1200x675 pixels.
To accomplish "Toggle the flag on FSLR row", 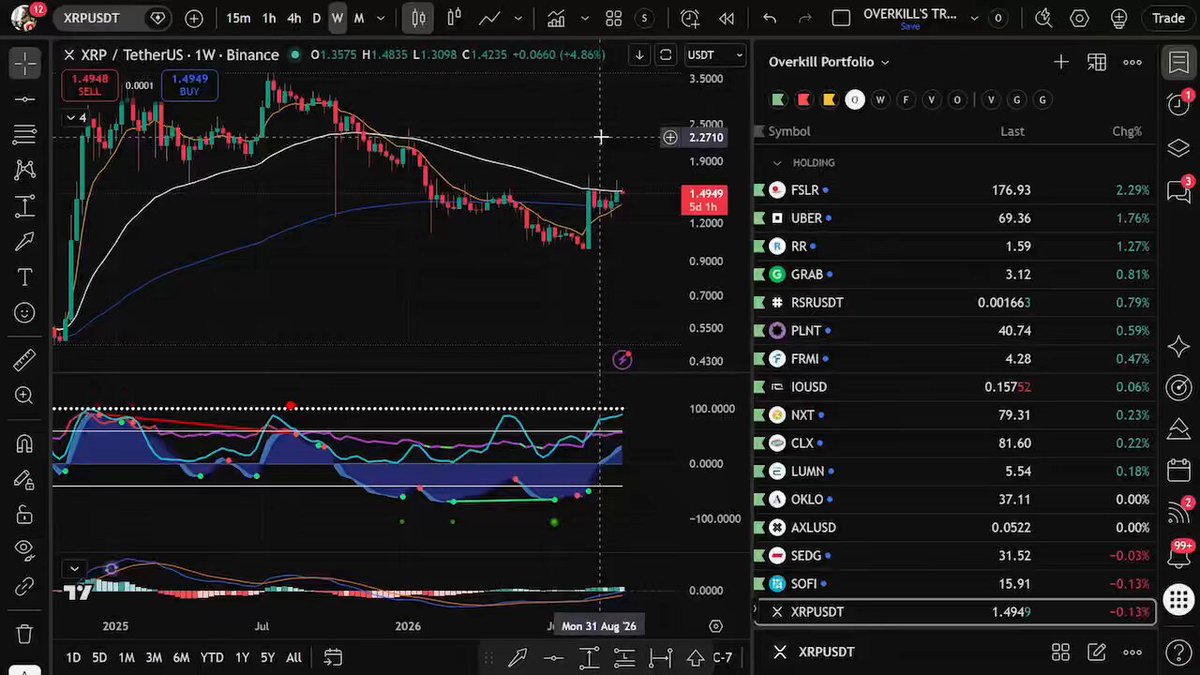I will pos(759,190).
